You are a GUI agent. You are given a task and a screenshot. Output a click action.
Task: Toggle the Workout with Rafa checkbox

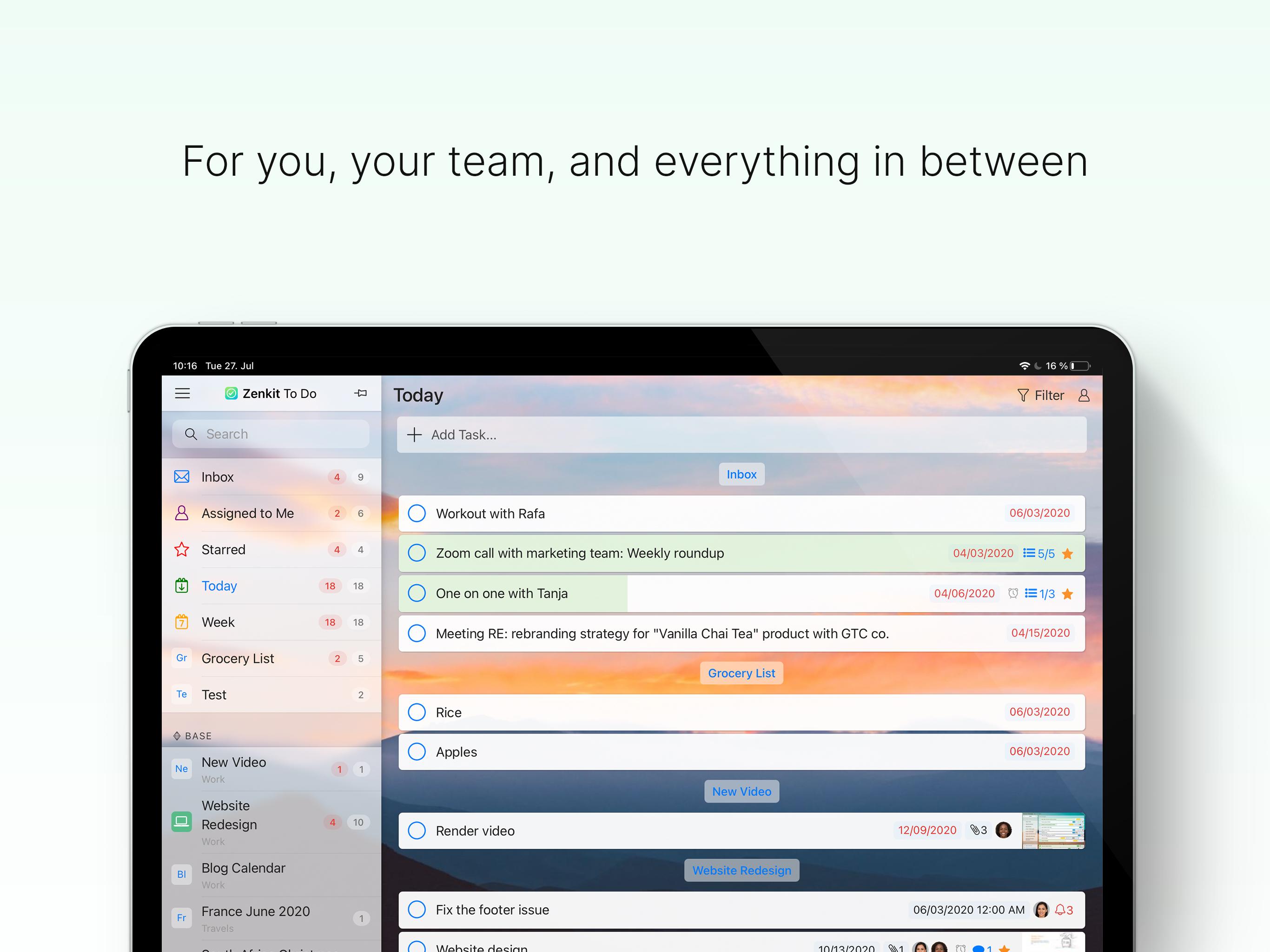(418, 513)
